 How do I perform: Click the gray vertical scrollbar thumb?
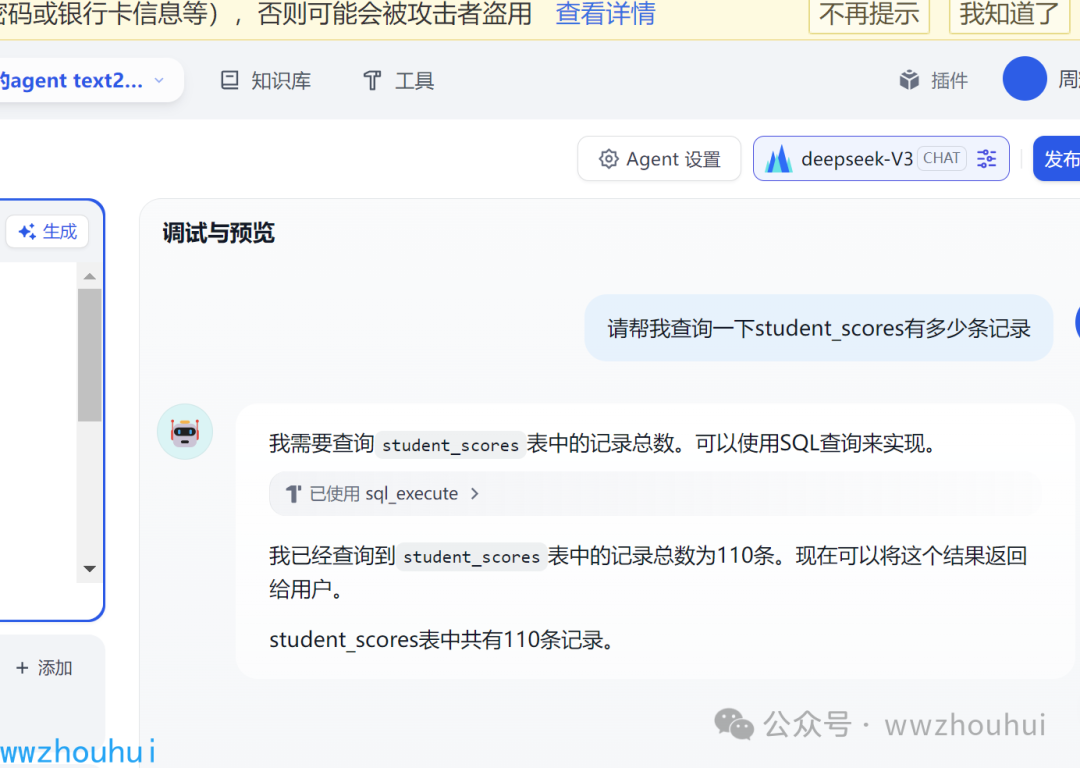coord(90,355)
